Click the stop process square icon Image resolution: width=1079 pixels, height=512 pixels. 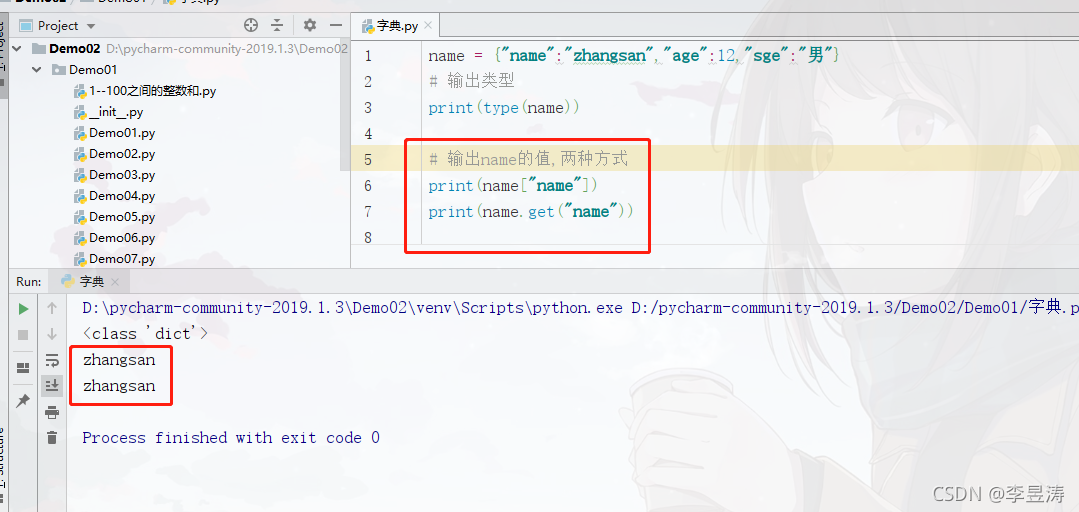point(23,334)
